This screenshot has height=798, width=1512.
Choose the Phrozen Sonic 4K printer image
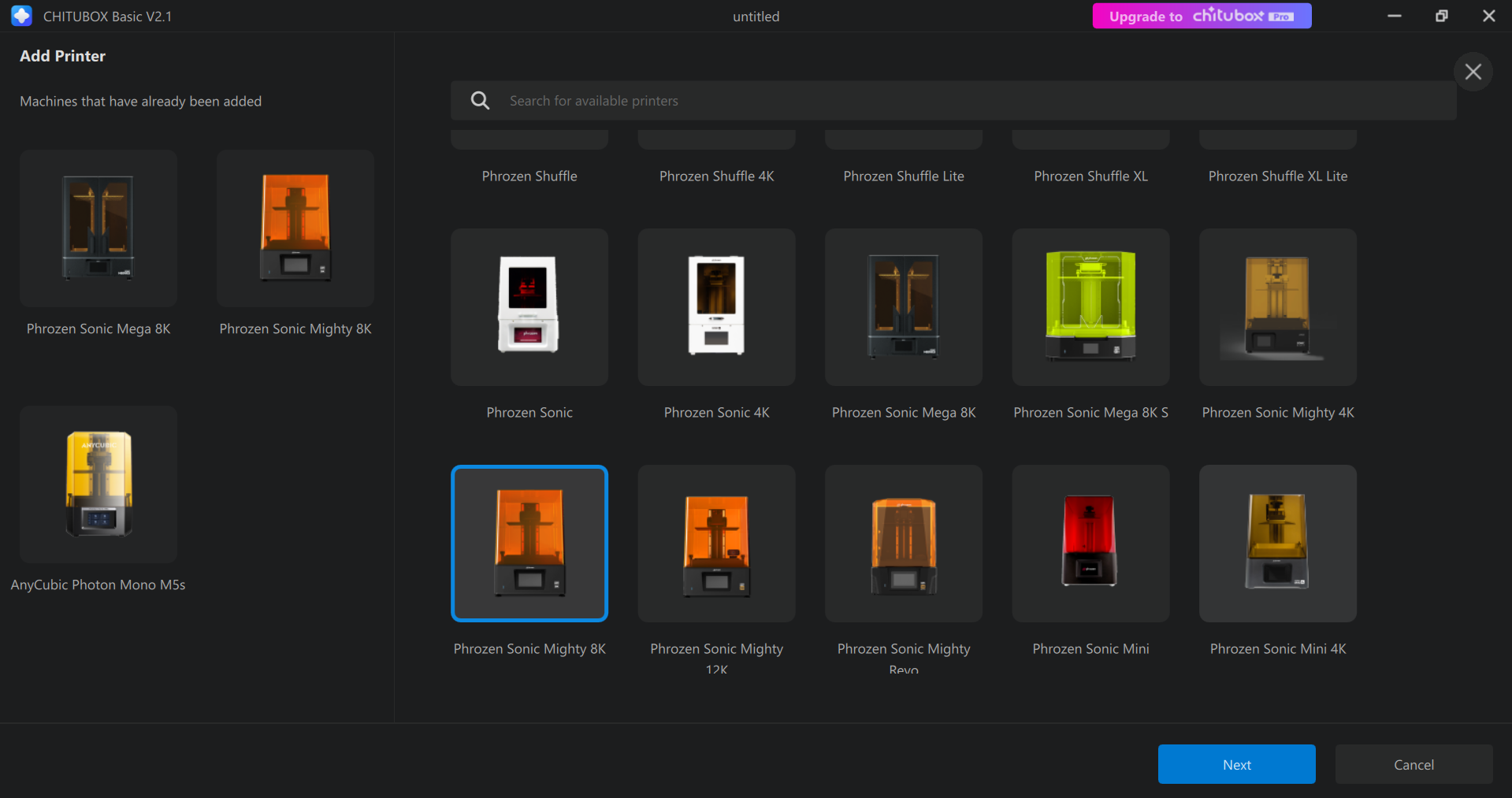716,307
